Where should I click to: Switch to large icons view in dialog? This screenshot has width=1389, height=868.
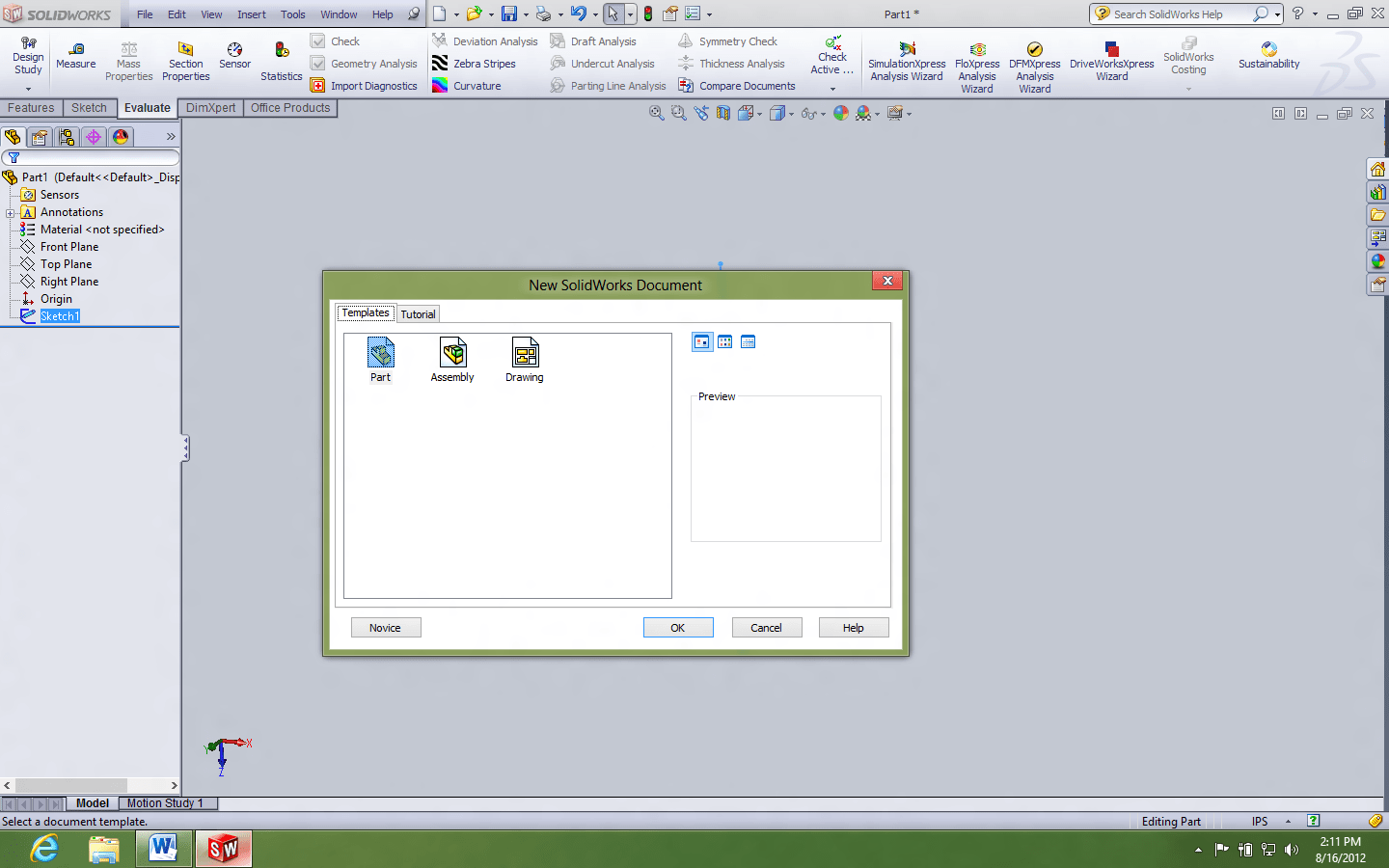pyautogui.click(x=701, y=341)
